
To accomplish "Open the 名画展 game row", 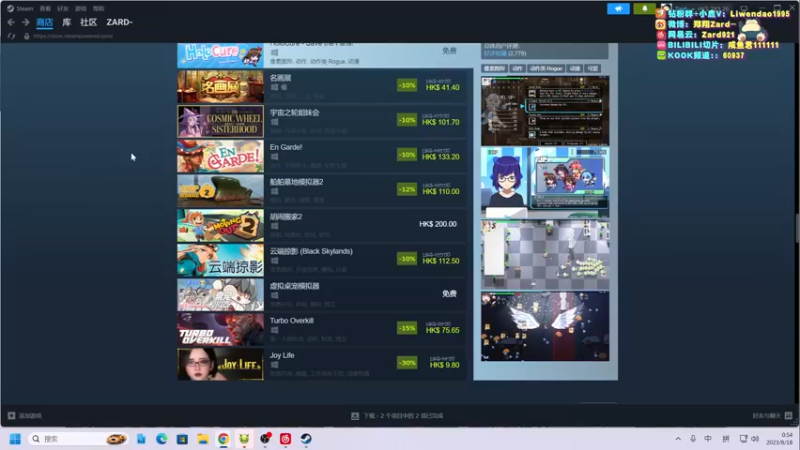I will pyautogui.click(x=322, y=87).
